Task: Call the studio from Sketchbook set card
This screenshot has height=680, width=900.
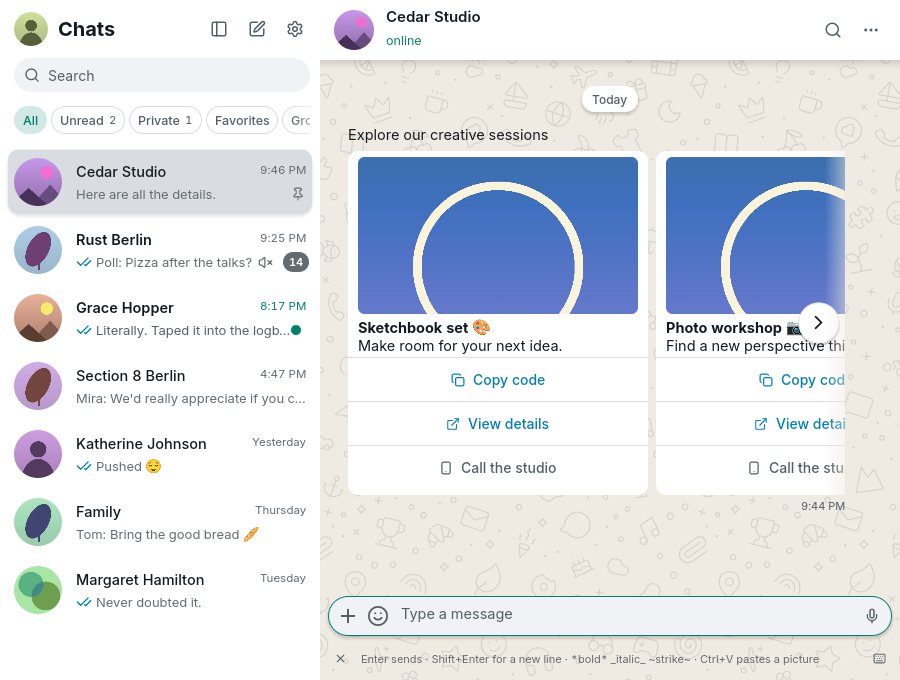Action: point(498,468)
